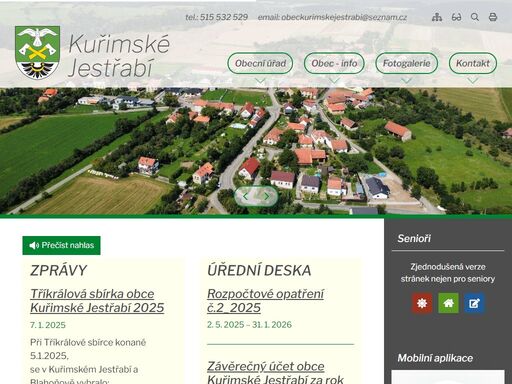Screen dimensions: 512x384
Task: Click the date 7. 1. 2025
Action: [x=48, y=325]
